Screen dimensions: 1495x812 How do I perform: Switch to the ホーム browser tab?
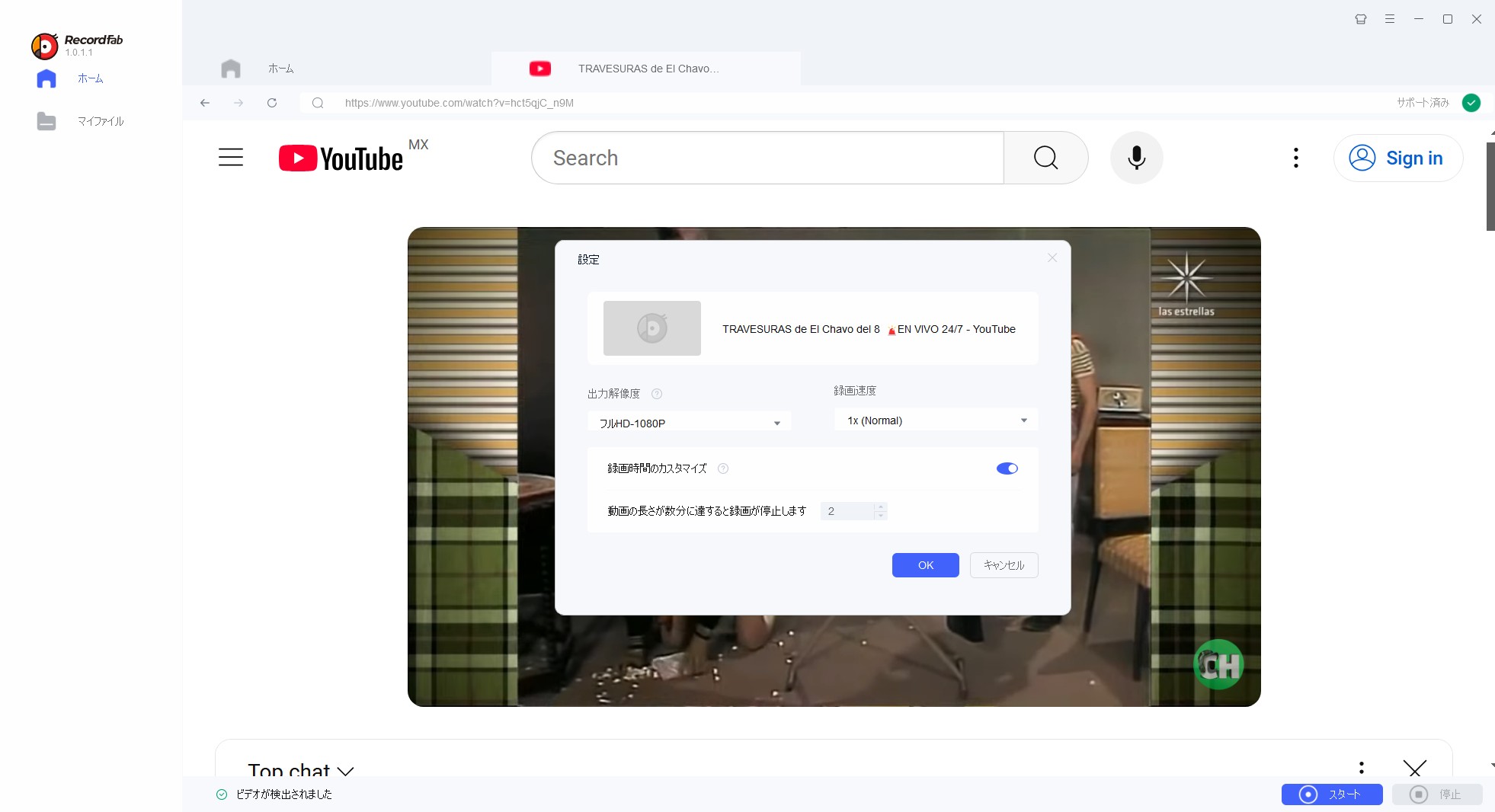[280, 69]
